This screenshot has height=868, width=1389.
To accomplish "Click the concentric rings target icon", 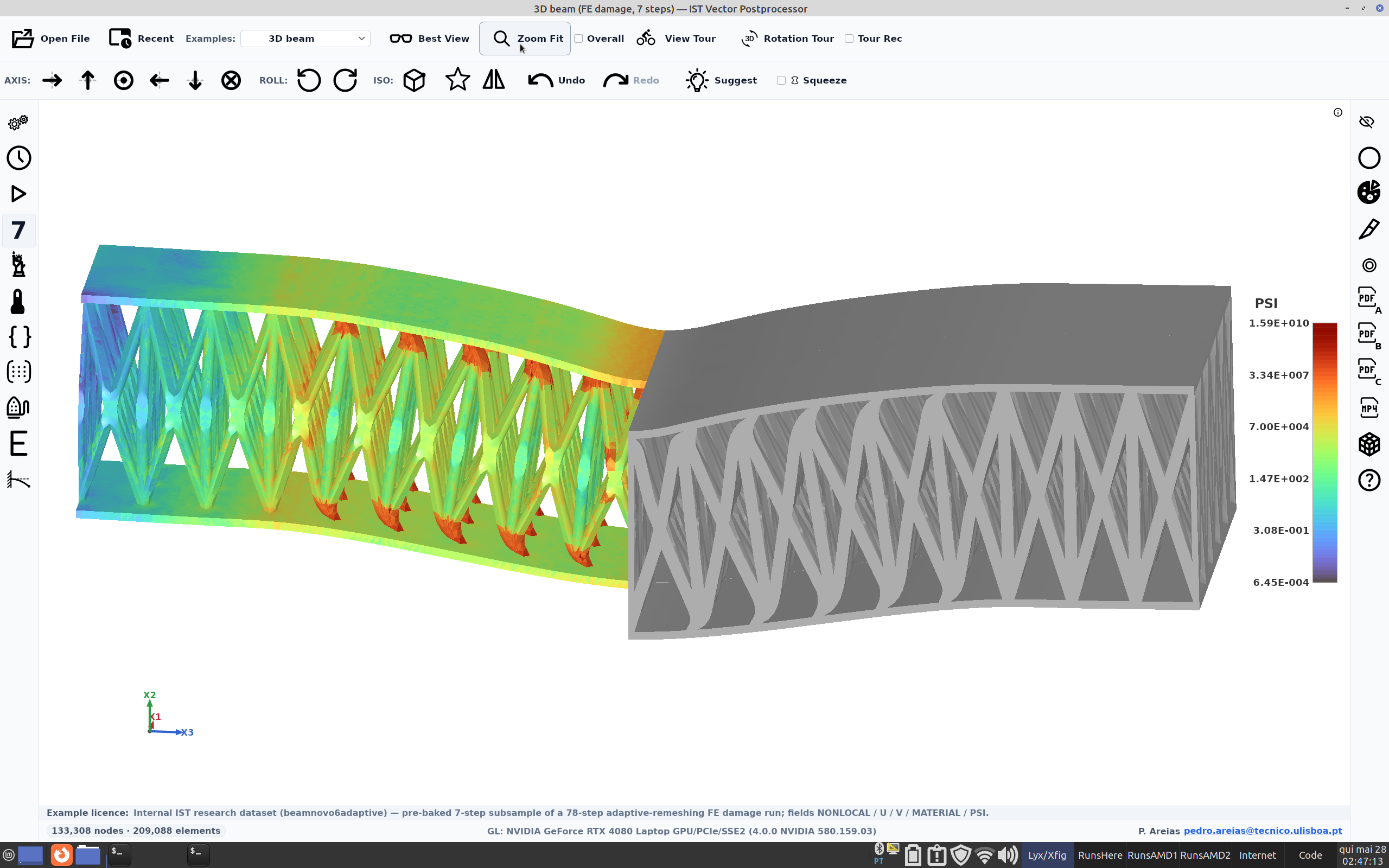I will tap(1369, 265).
